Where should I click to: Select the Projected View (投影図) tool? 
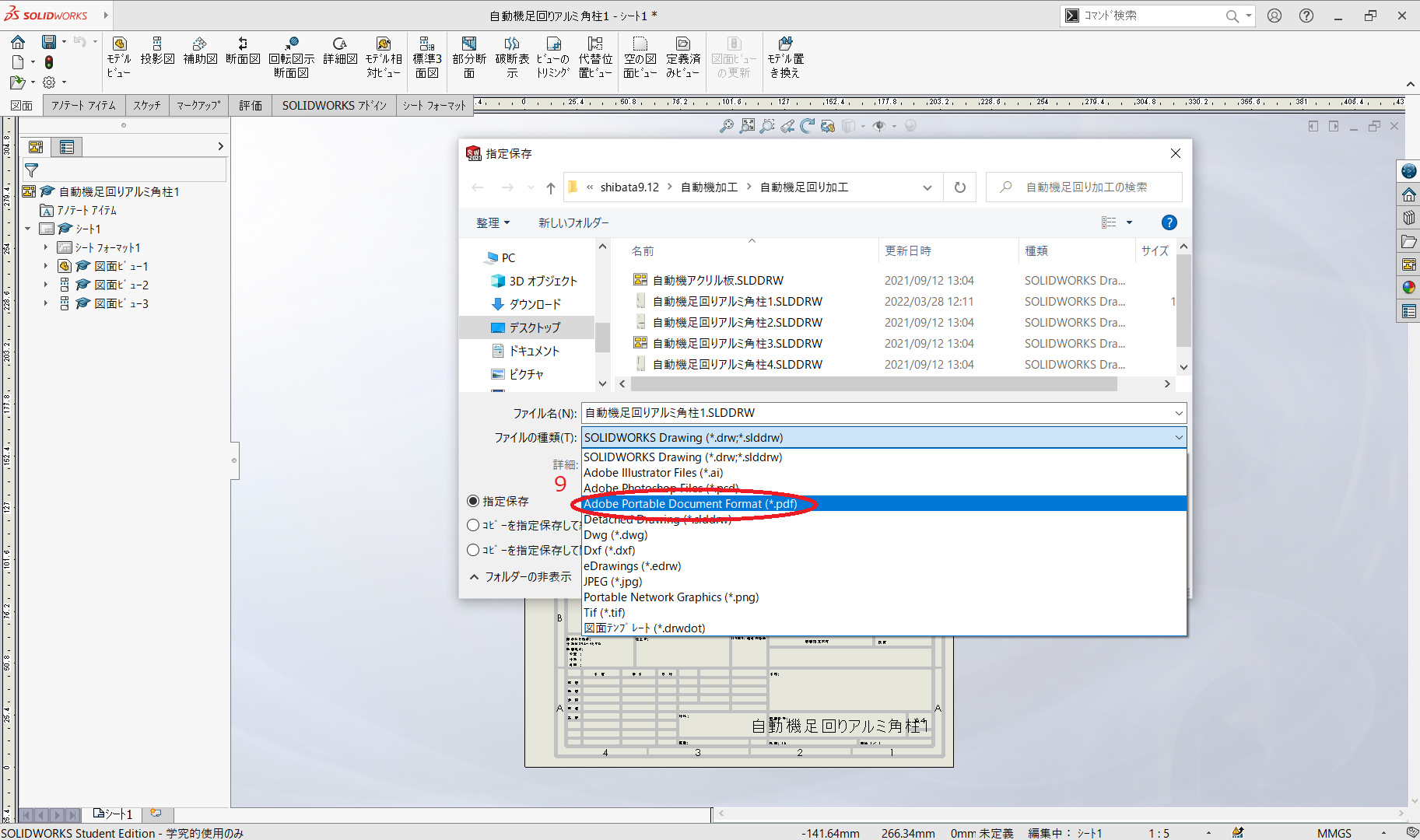(x=157, y=51)
